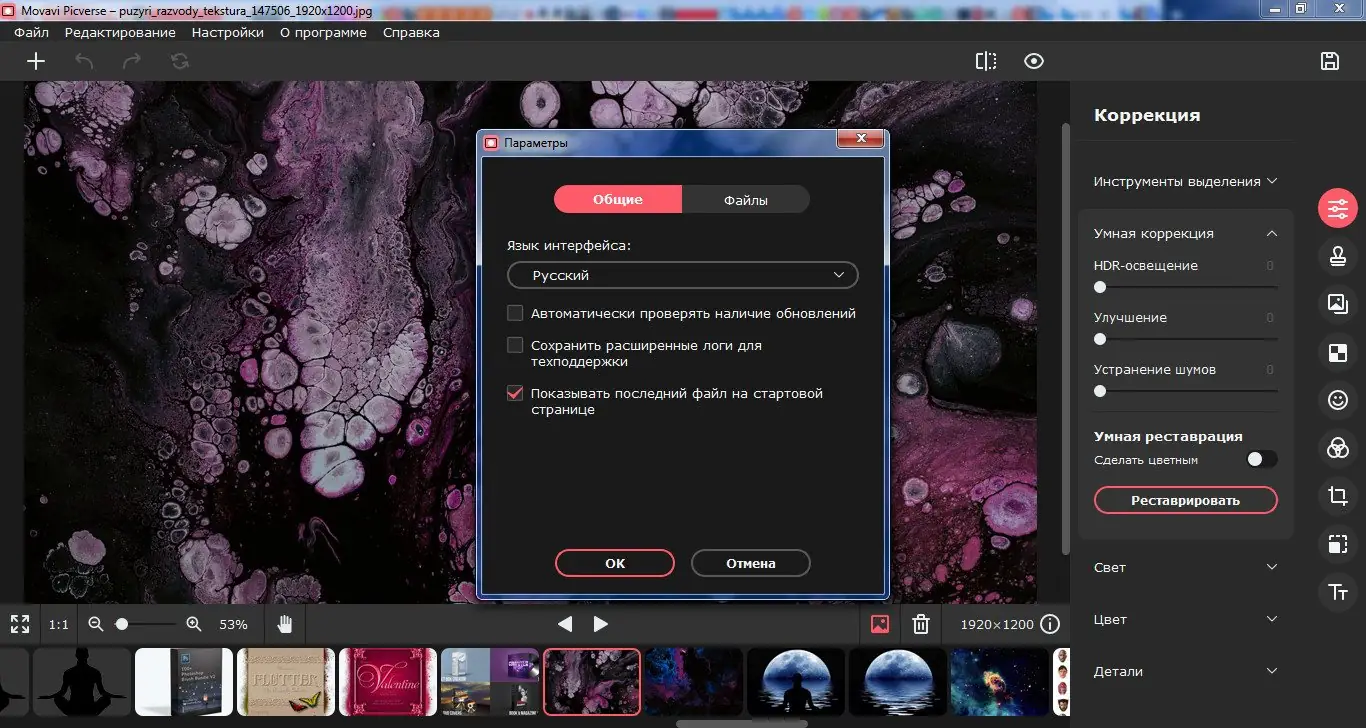Click the Отмена button
This screenshot has height=728, width=1366.
point(751,563)
